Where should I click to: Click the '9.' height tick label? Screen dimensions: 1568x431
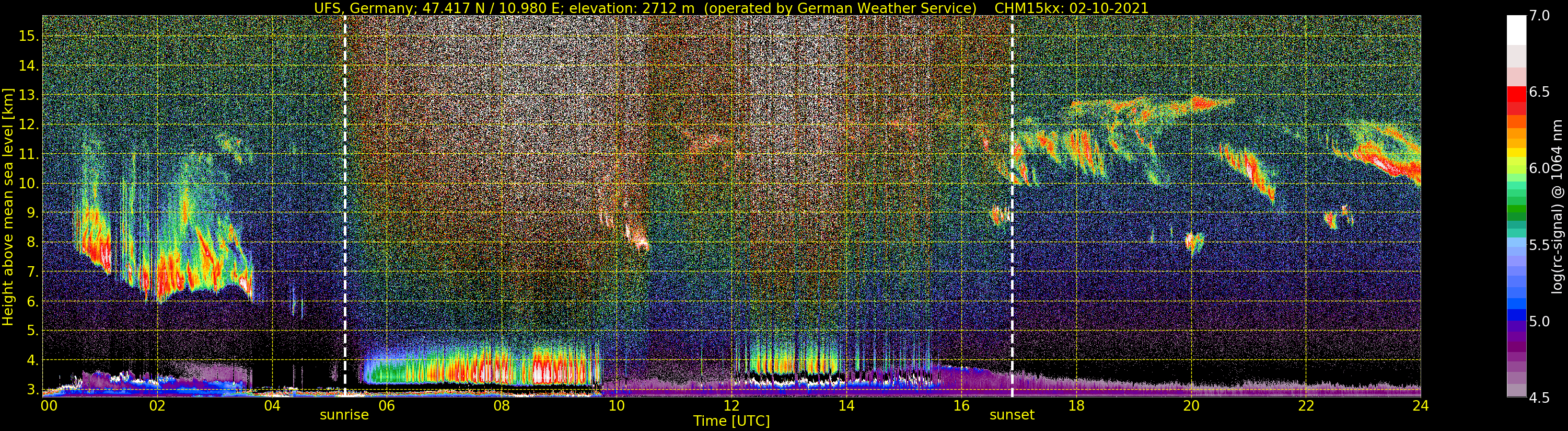pyautogui.click(x=33, y=213)
